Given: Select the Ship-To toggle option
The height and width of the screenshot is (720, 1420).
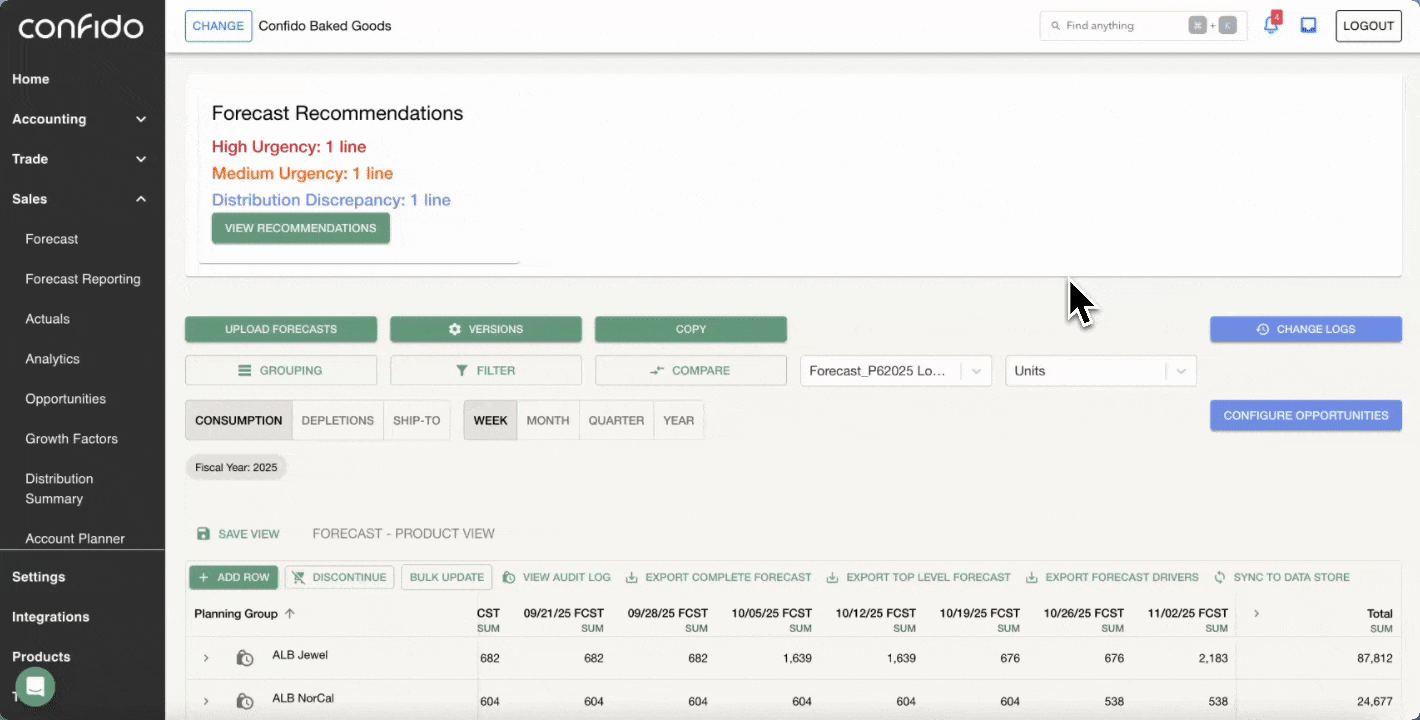Looking at the screenshot, I should coord(416,421).
